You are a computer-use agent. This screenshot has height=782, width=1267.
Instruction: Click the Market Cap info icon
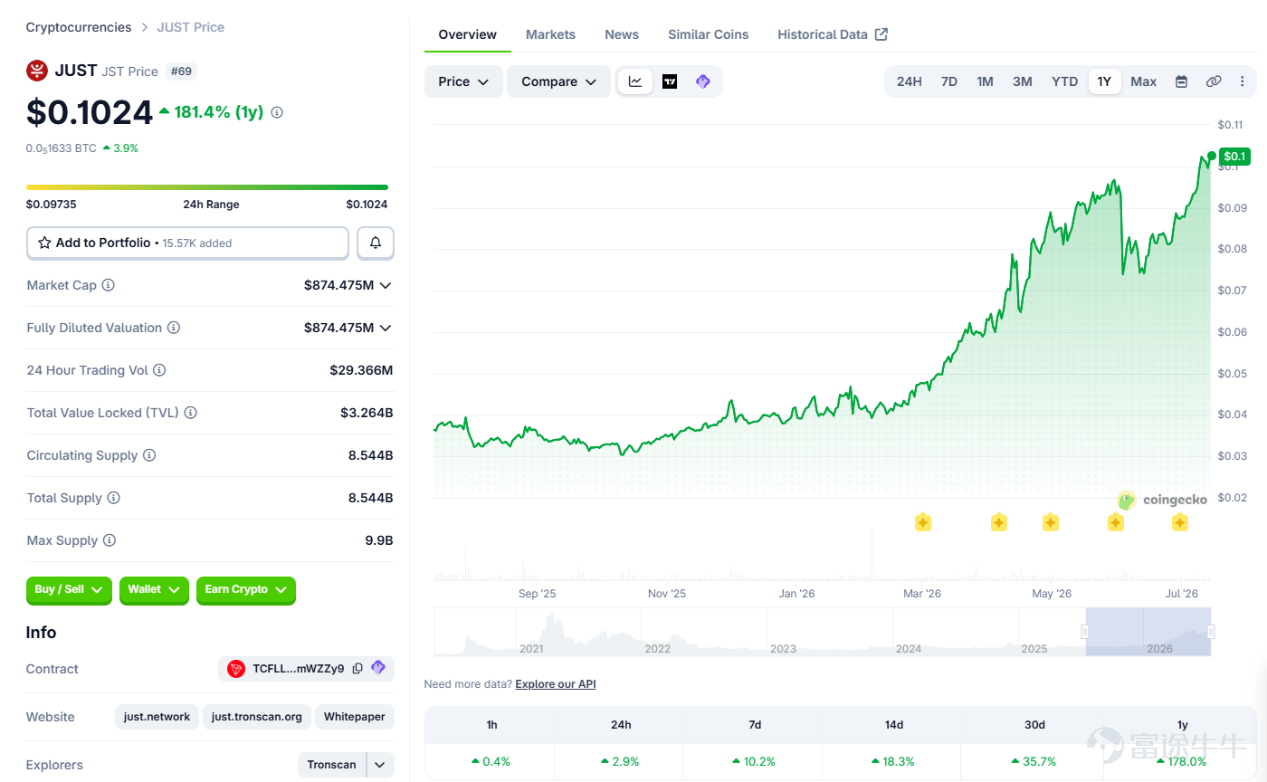click(108, 285)
